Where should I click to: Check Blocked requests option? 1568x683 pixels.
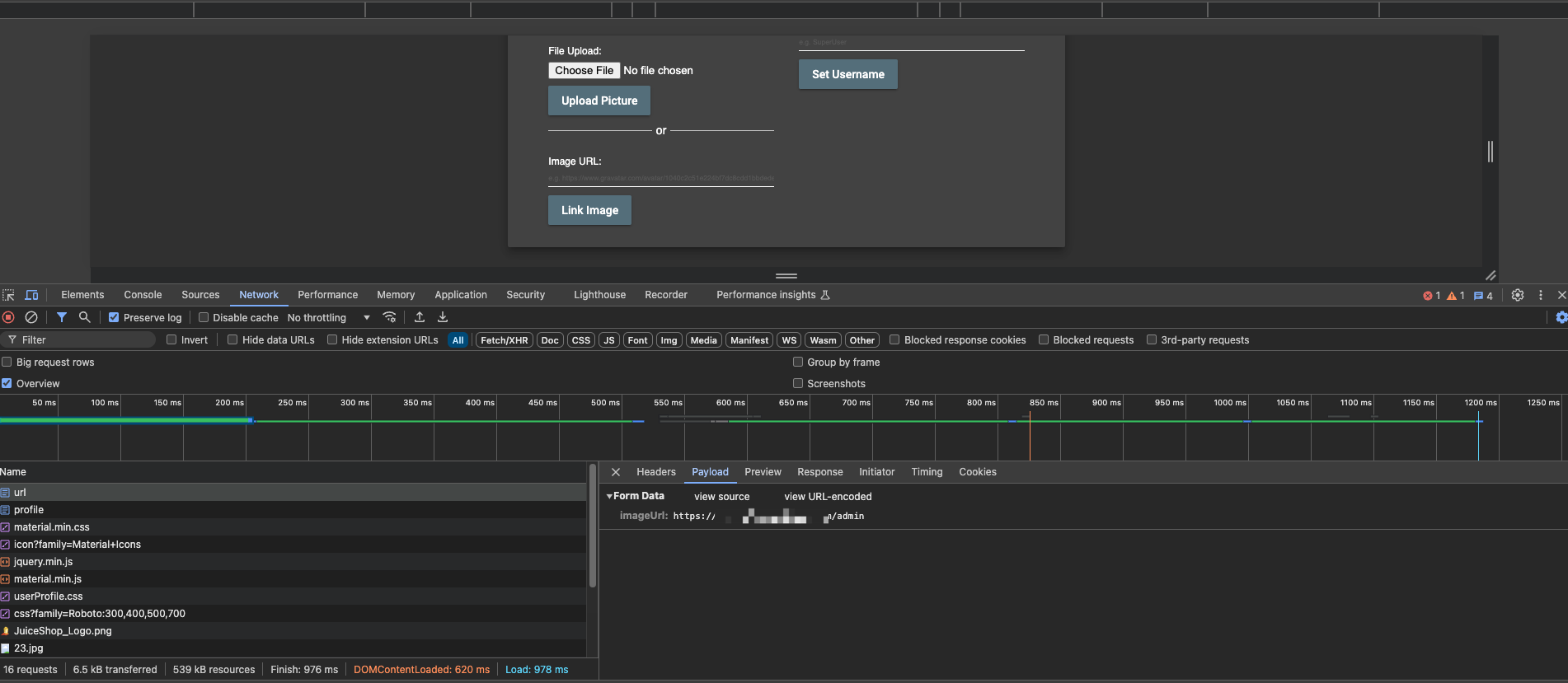(x=1044, y=340)
